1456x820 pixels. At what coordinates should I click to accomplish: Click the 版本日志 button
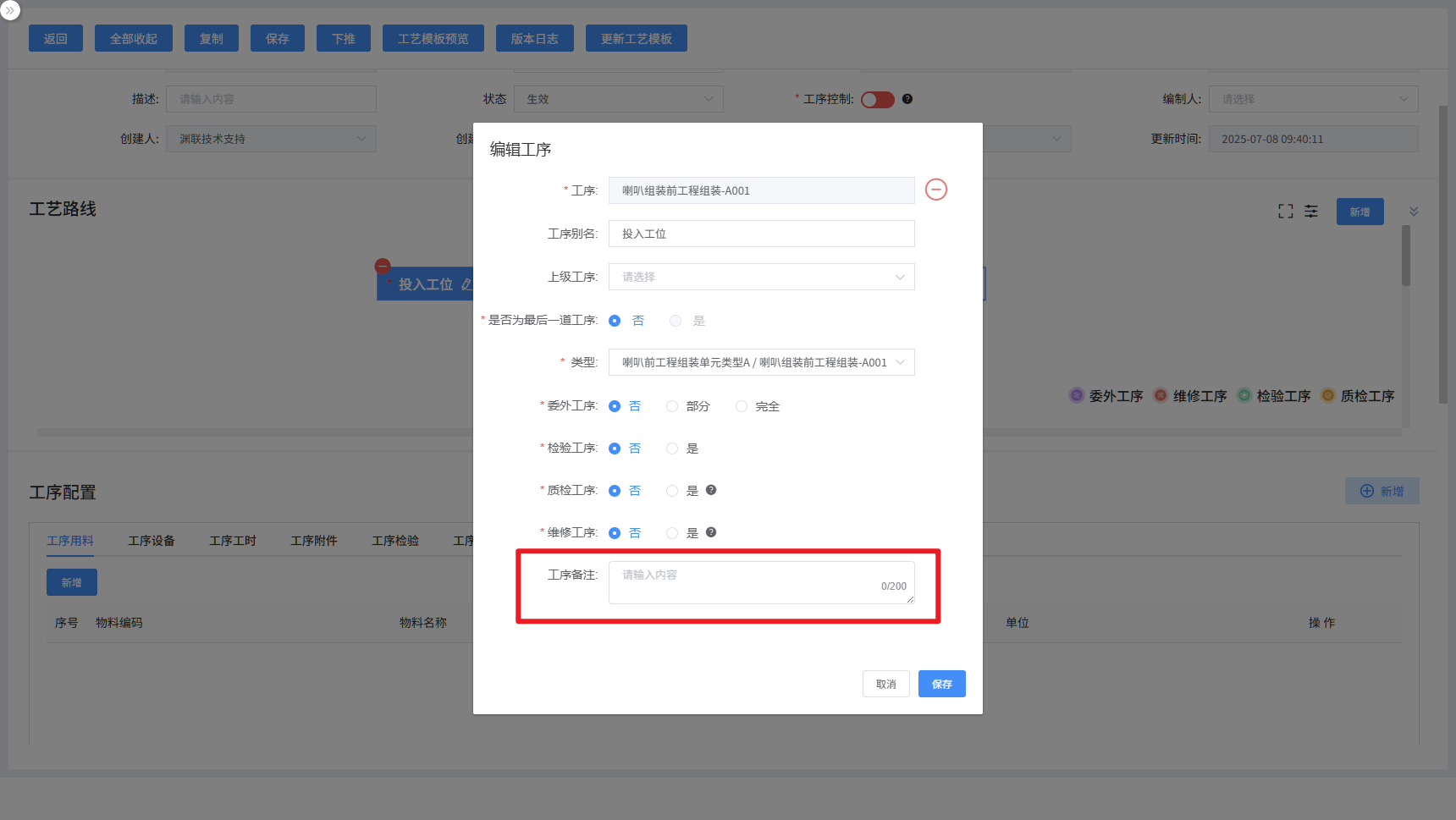click(x=535, y=38)
